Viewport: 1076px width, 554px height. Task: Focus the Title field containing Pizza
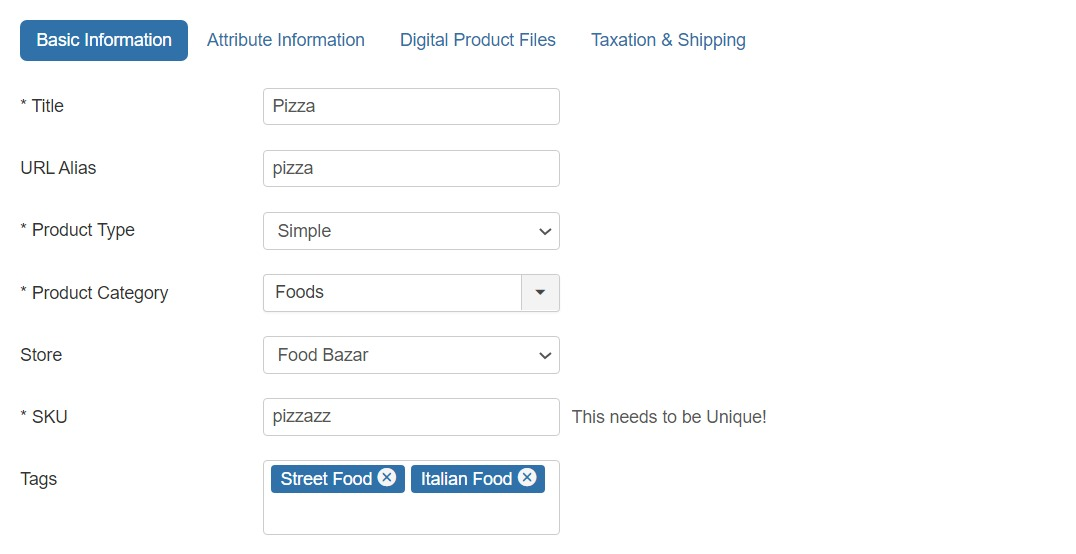pos(411,106)
